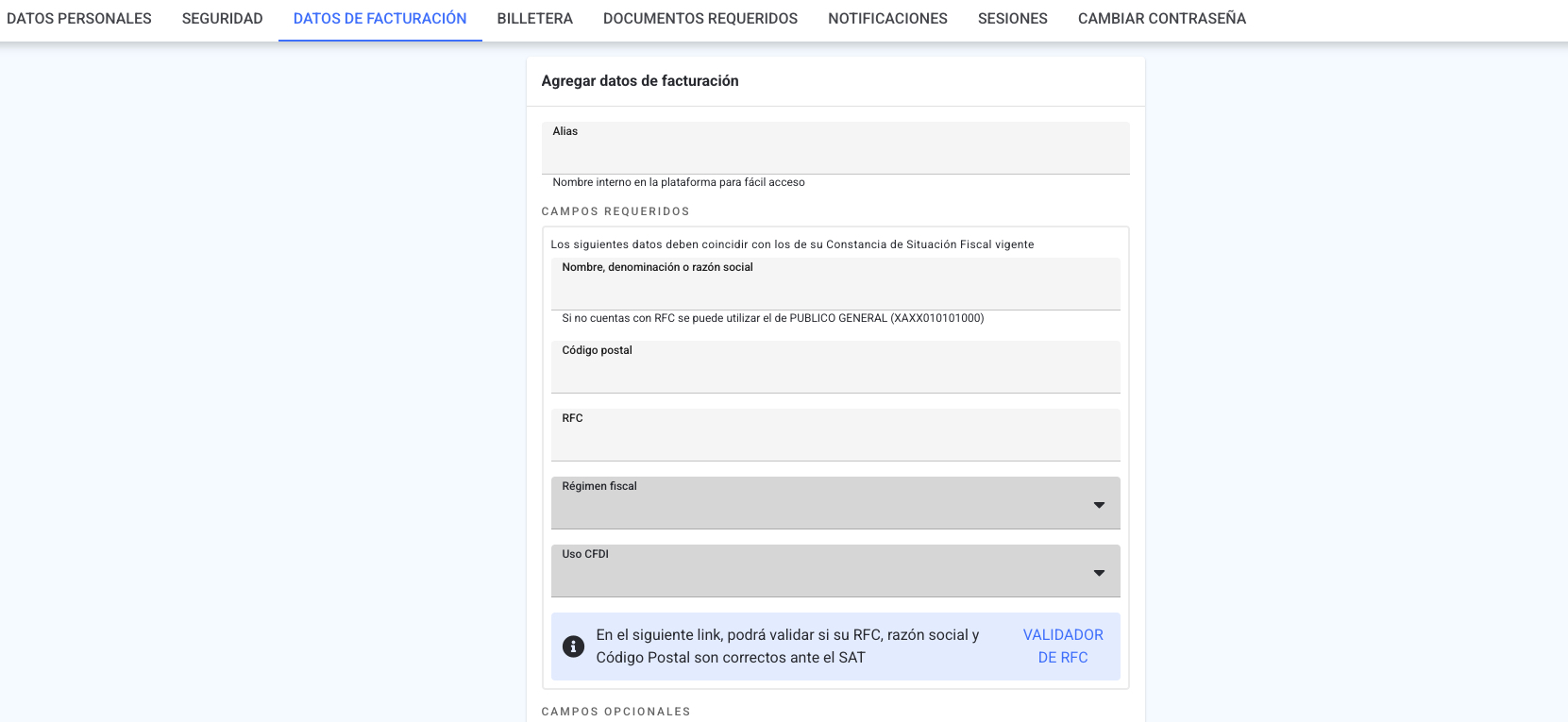Click the Constancia de Situación Fiscal notice text
1568x722 pixels.
(792, 244)
